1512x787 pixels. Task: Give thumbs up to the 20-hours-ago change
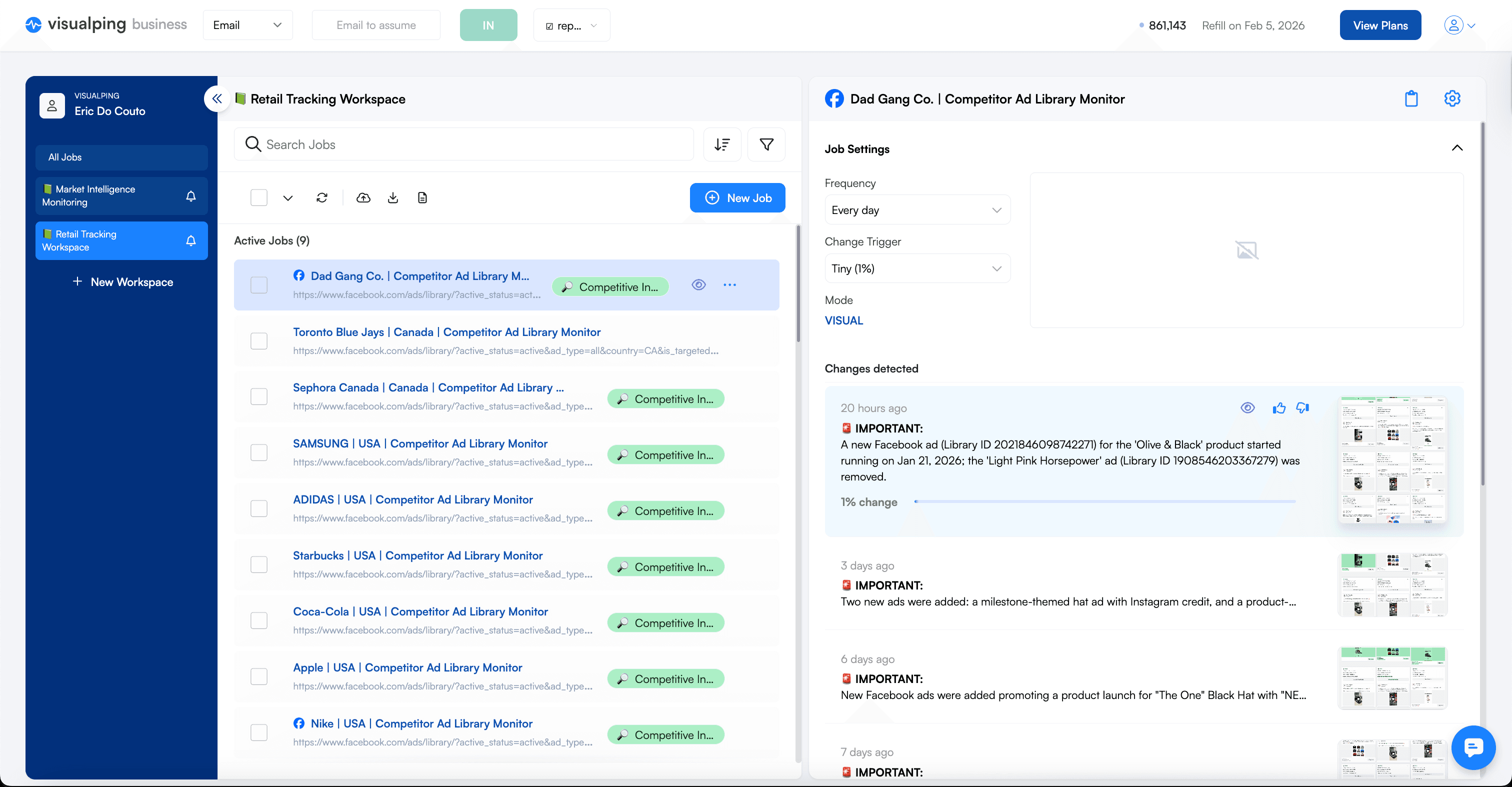(x=1279, y=407)
